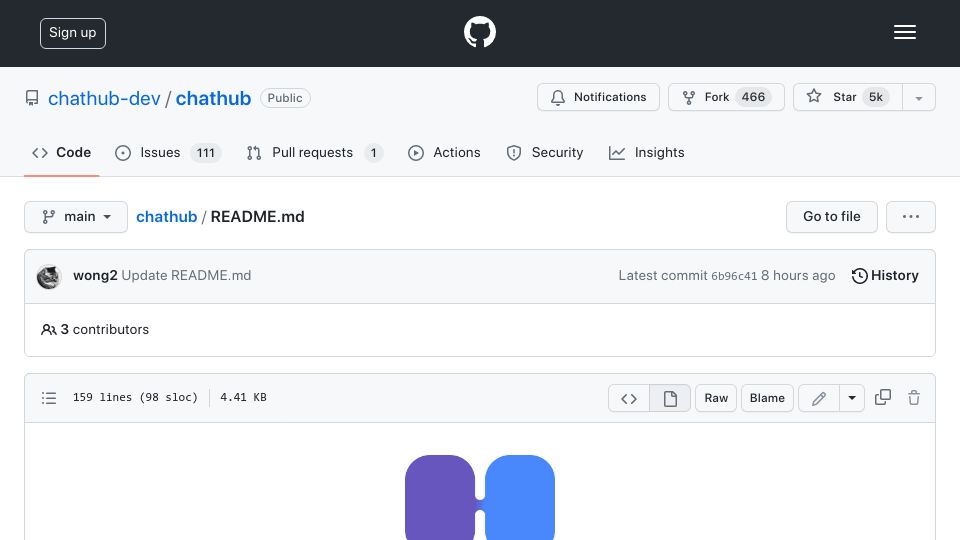Open the chathub repository name link
The image size is (960, 540).
coord(213,98)
